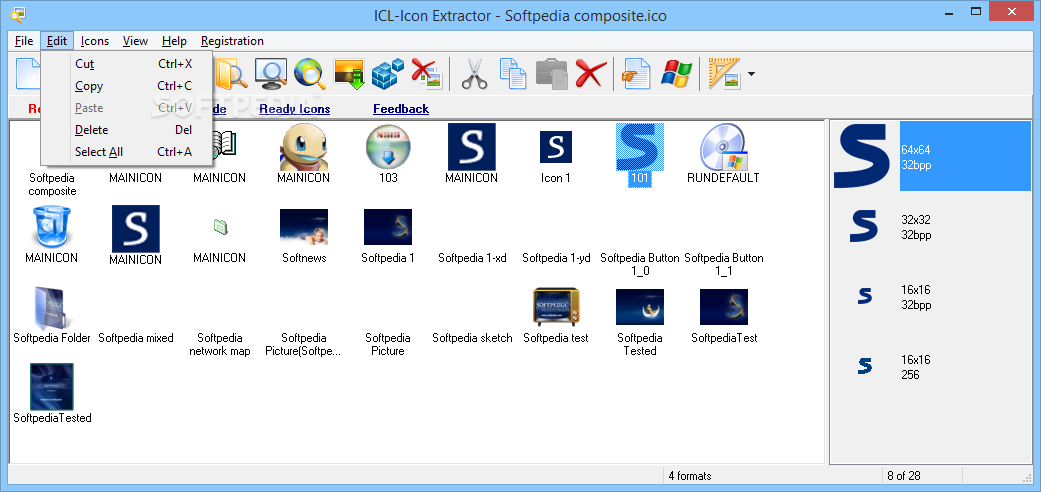Click the Softpedia Button 1_0 label
1041x492 pixels.
[640, 264]
